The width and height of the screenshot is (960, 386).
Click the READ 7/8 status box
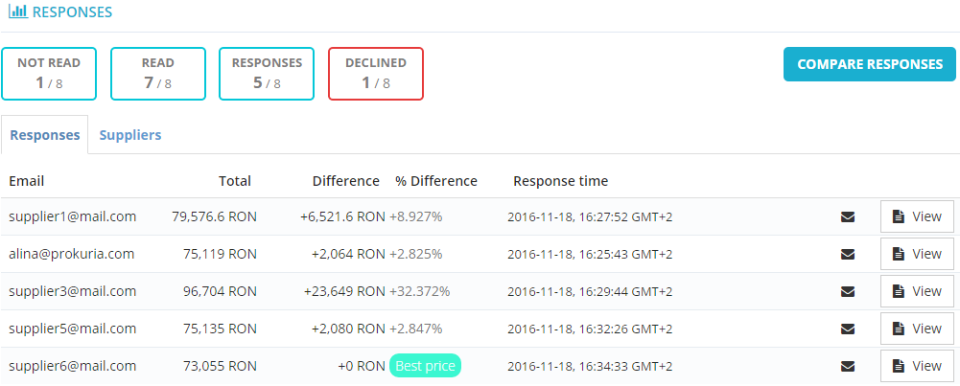158,74
